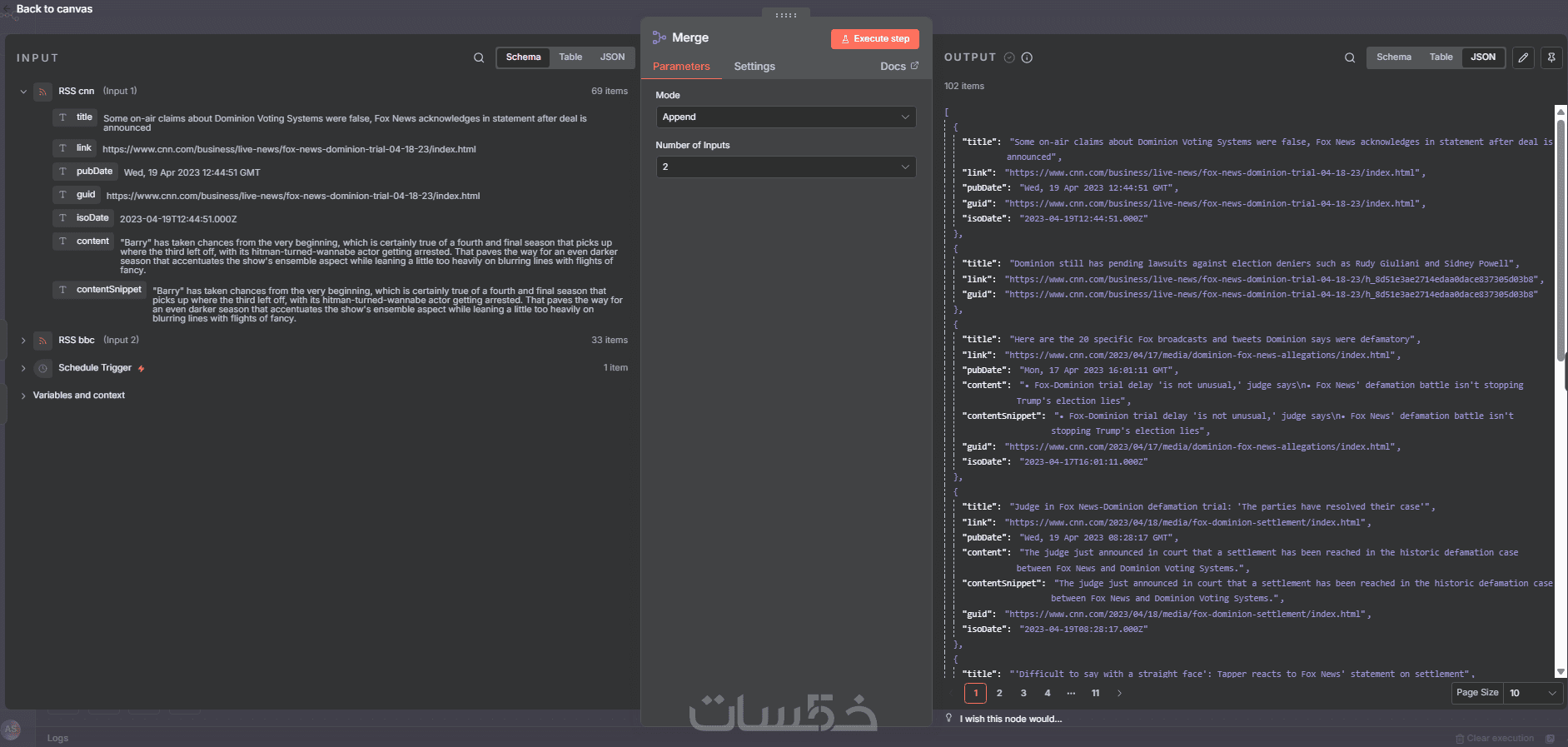The height and width of the screenshot is (747, 1568).
Task: Go to next output page arrow
Action: (x=1119, y=693)
